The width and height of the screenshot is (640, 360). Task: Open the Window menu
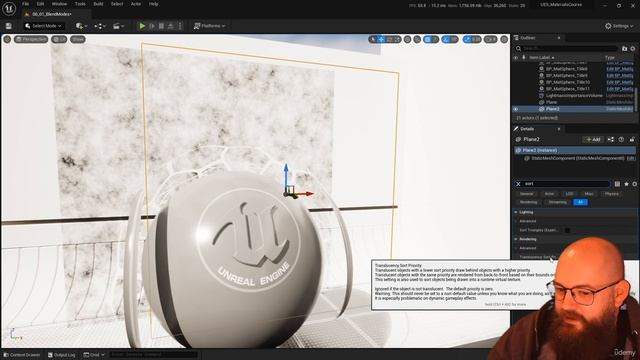point(59,4)
